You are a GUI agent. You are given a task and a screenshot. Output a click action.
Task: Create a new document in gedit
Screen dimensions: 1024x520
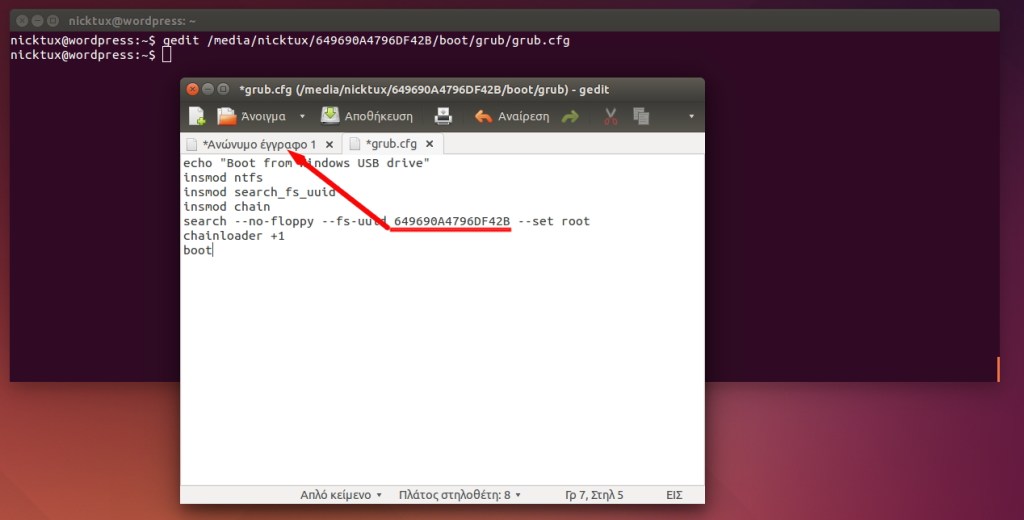(197, 116)
